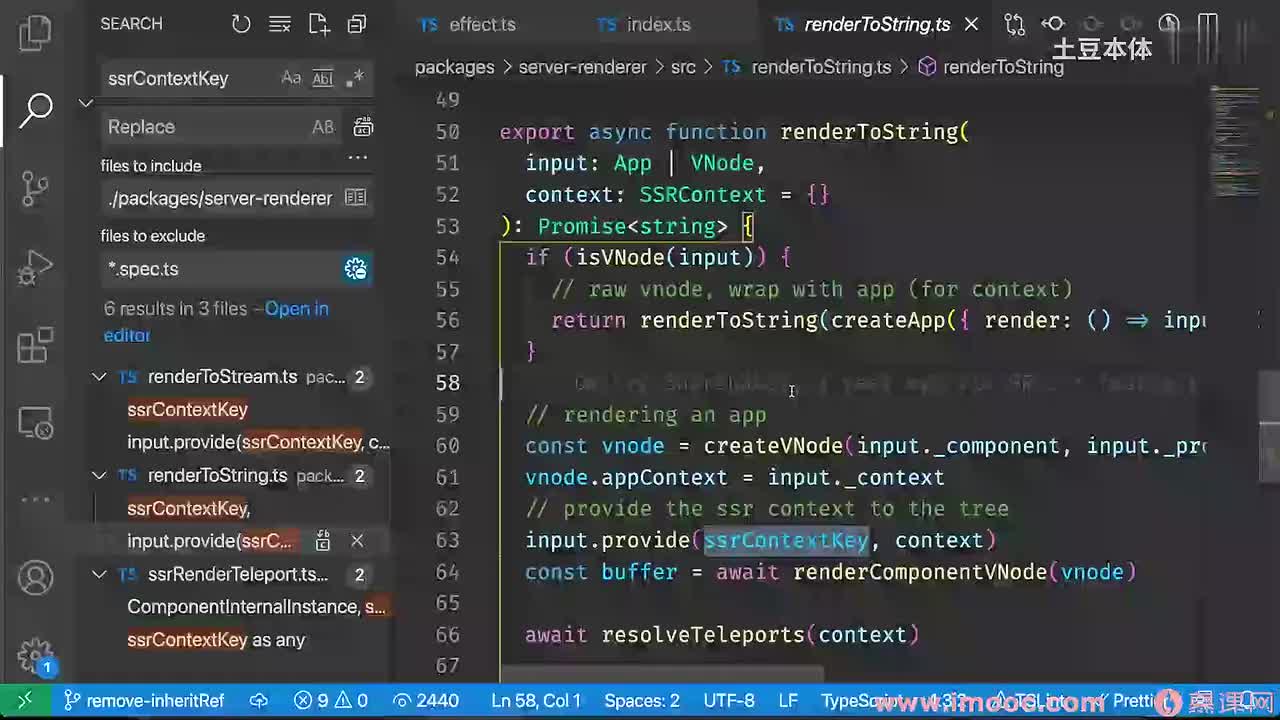Replace the highlighted input.provide(ssrC... result
Screen dimensions: 1280x720
(x=323, y=541)
